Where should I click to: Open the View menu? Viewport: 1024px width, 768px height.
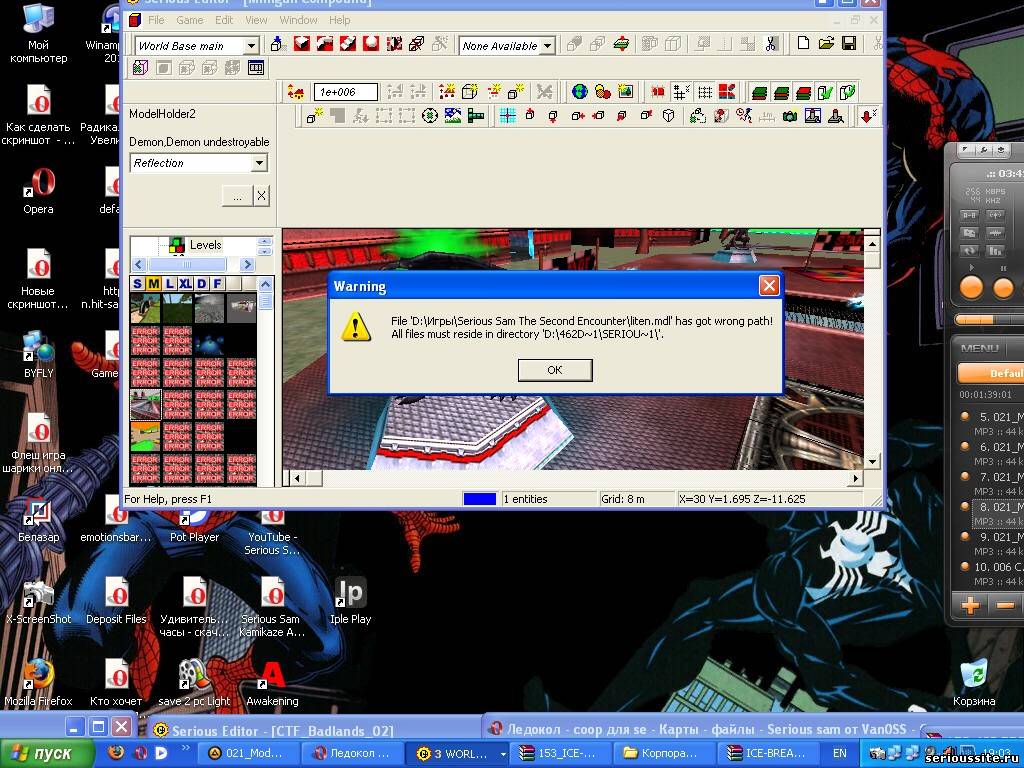pos(256,20)
